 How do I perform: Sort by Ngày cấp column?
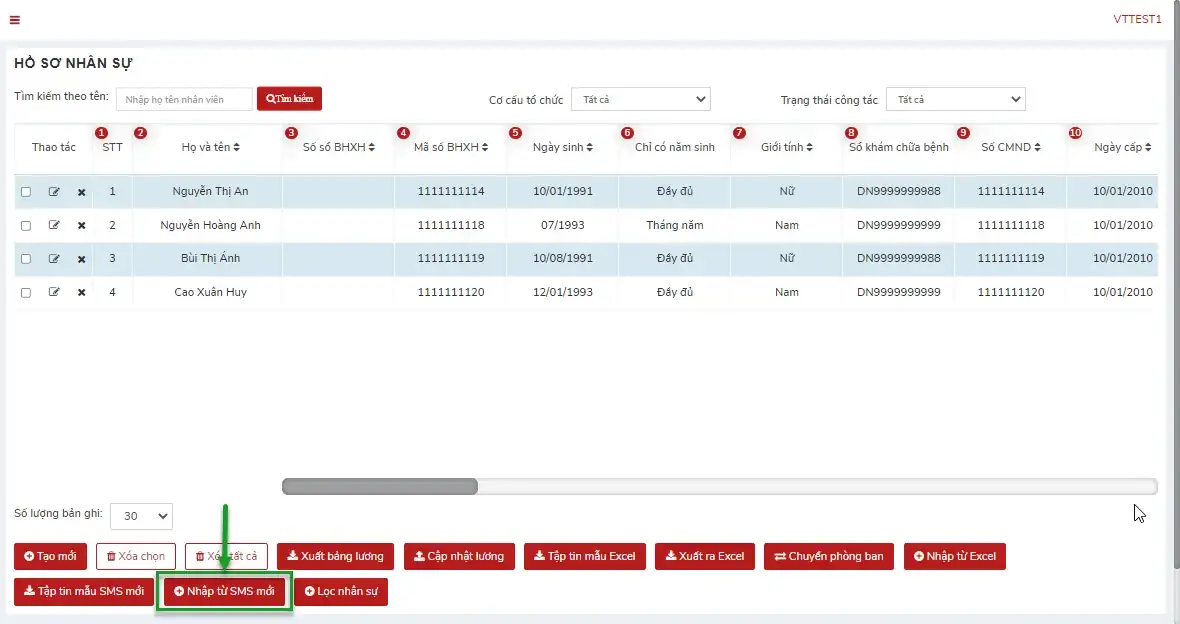tap(1123, 147)
